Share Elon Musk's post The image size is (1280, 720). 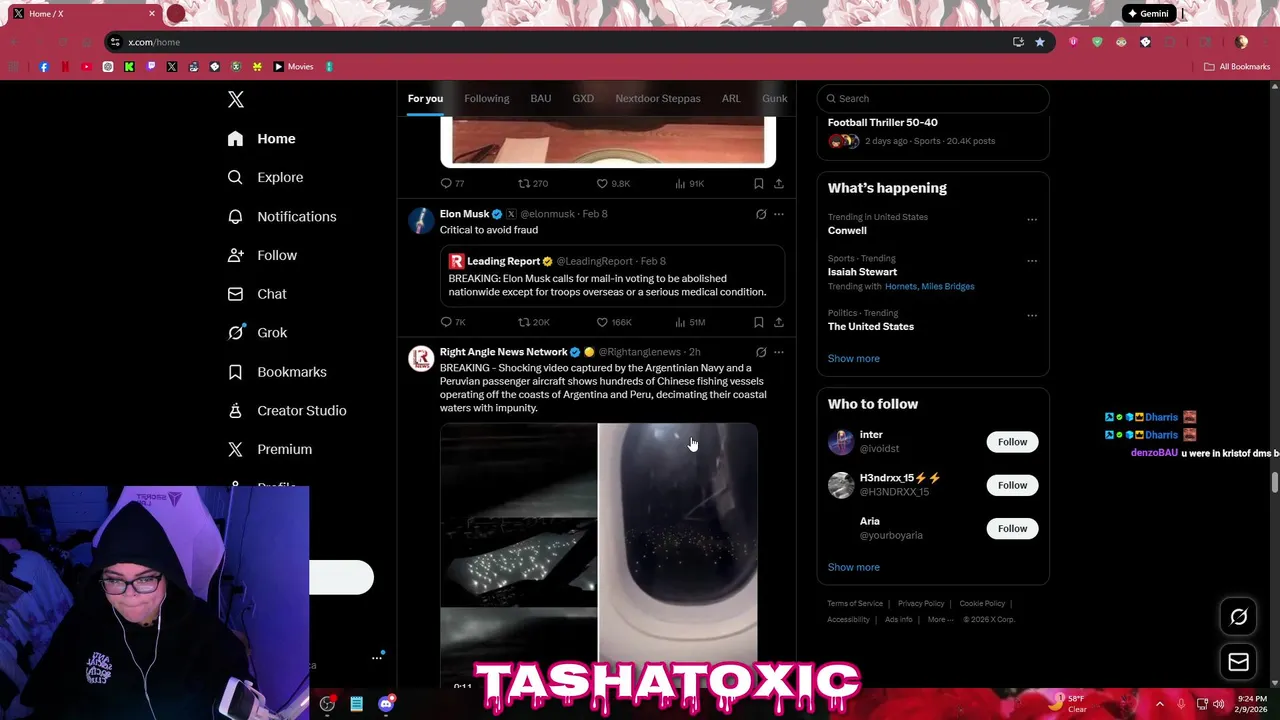[x=779, y=322]
